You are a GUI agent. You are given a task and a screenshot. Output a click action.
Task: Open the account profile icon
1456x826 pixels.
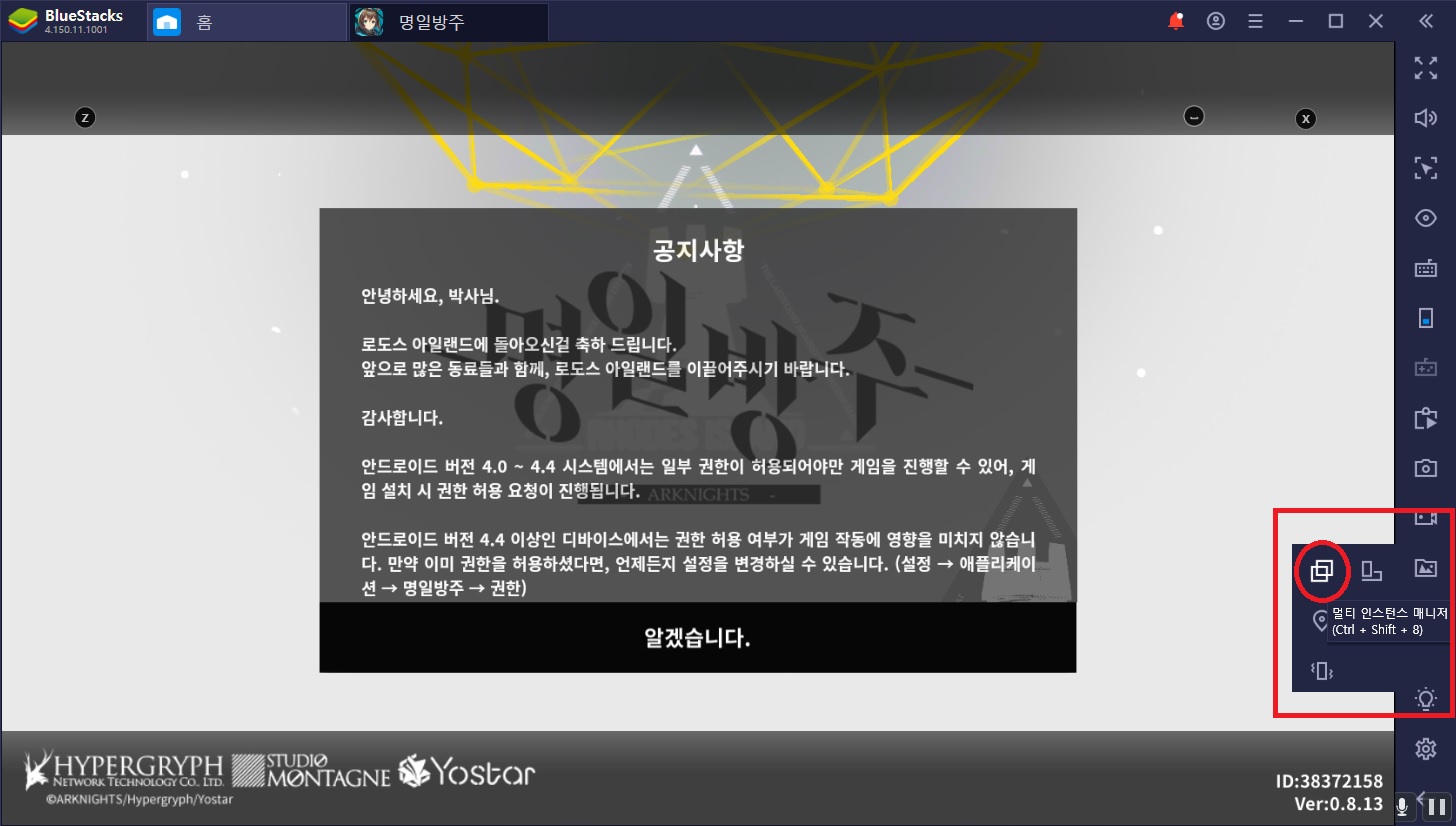pyautogui.click(x=1216, y=21)
